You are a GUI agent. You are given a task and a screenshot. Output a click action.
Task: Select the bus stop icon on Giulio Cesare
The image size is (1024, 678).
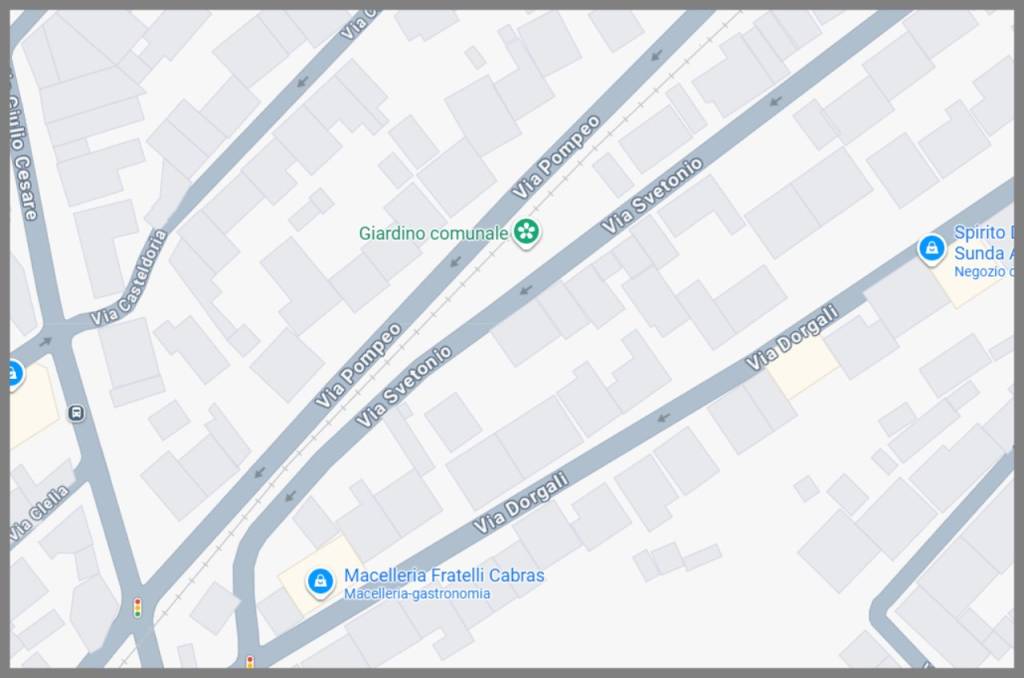tap(76, 413)
